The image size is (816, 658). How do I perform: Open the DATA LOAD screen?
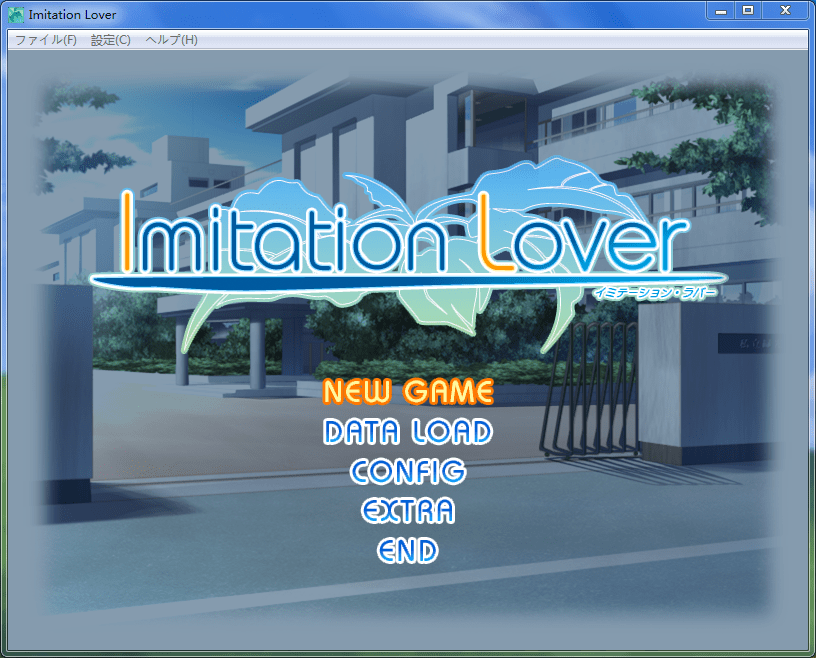point(408,432)
